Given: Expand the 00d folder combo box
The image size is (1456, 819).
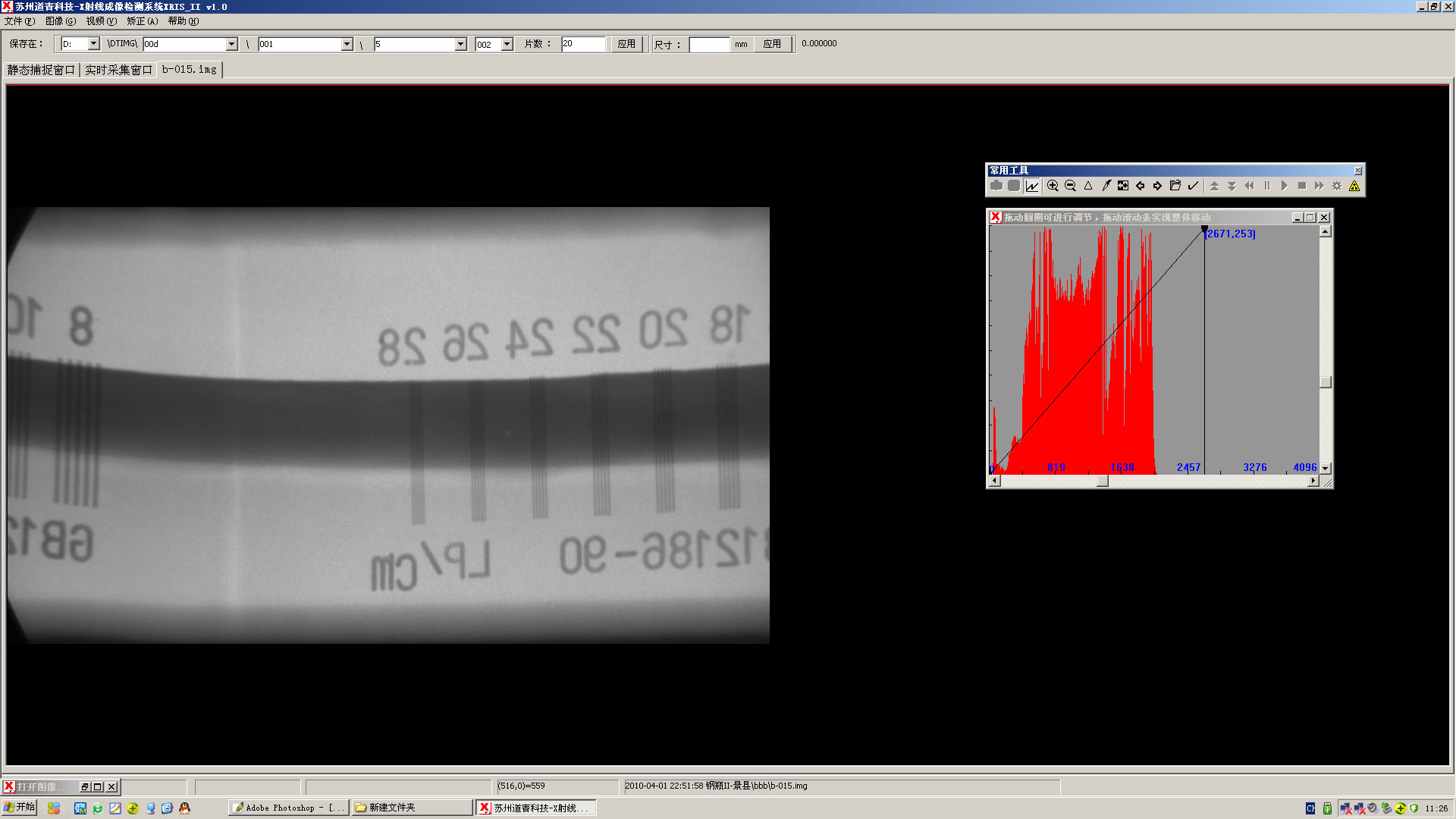Looking at the screenshot, I should tap(231, 44).
